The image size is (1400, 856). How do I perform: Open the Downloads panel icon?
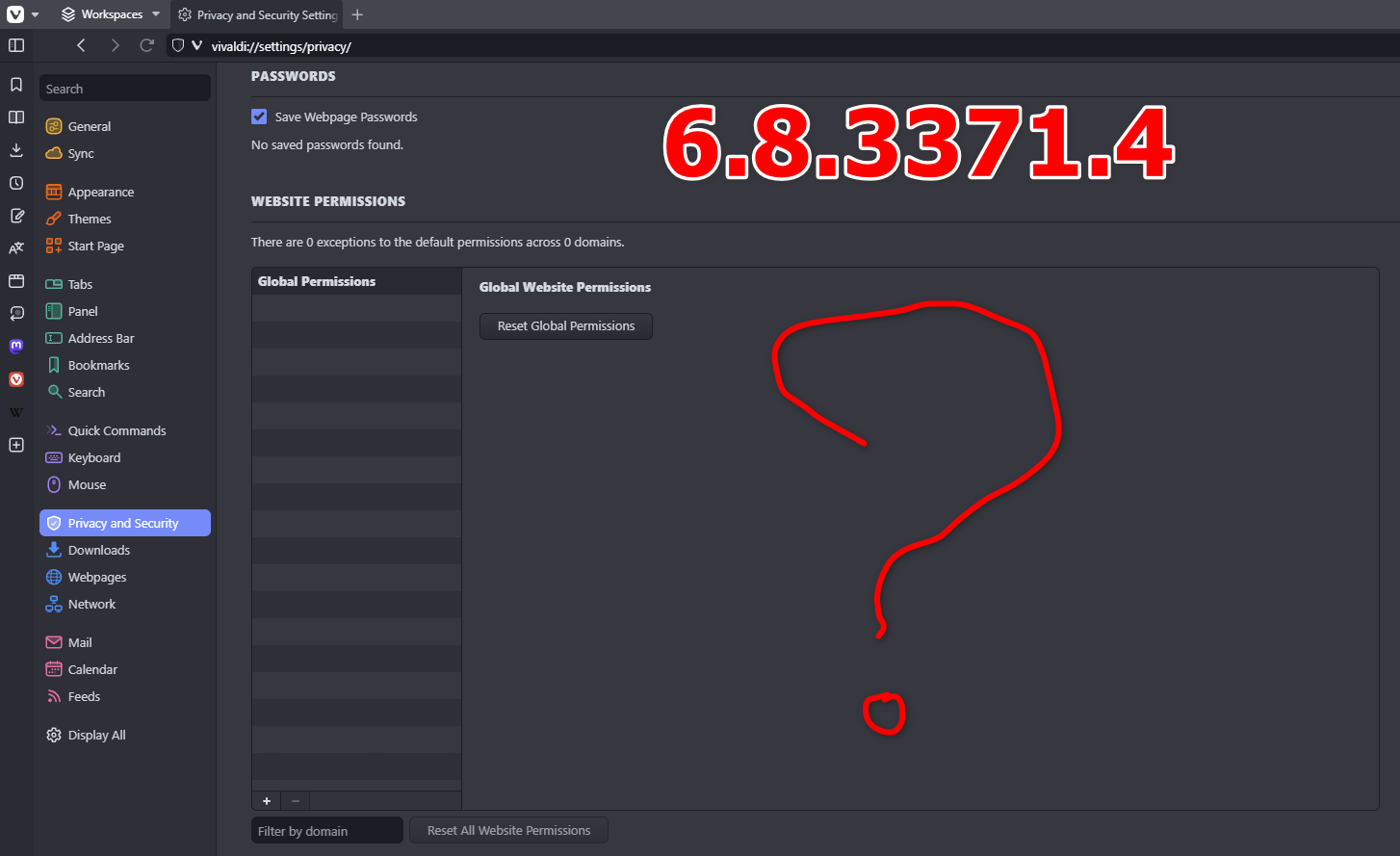[x=16, y=150]
